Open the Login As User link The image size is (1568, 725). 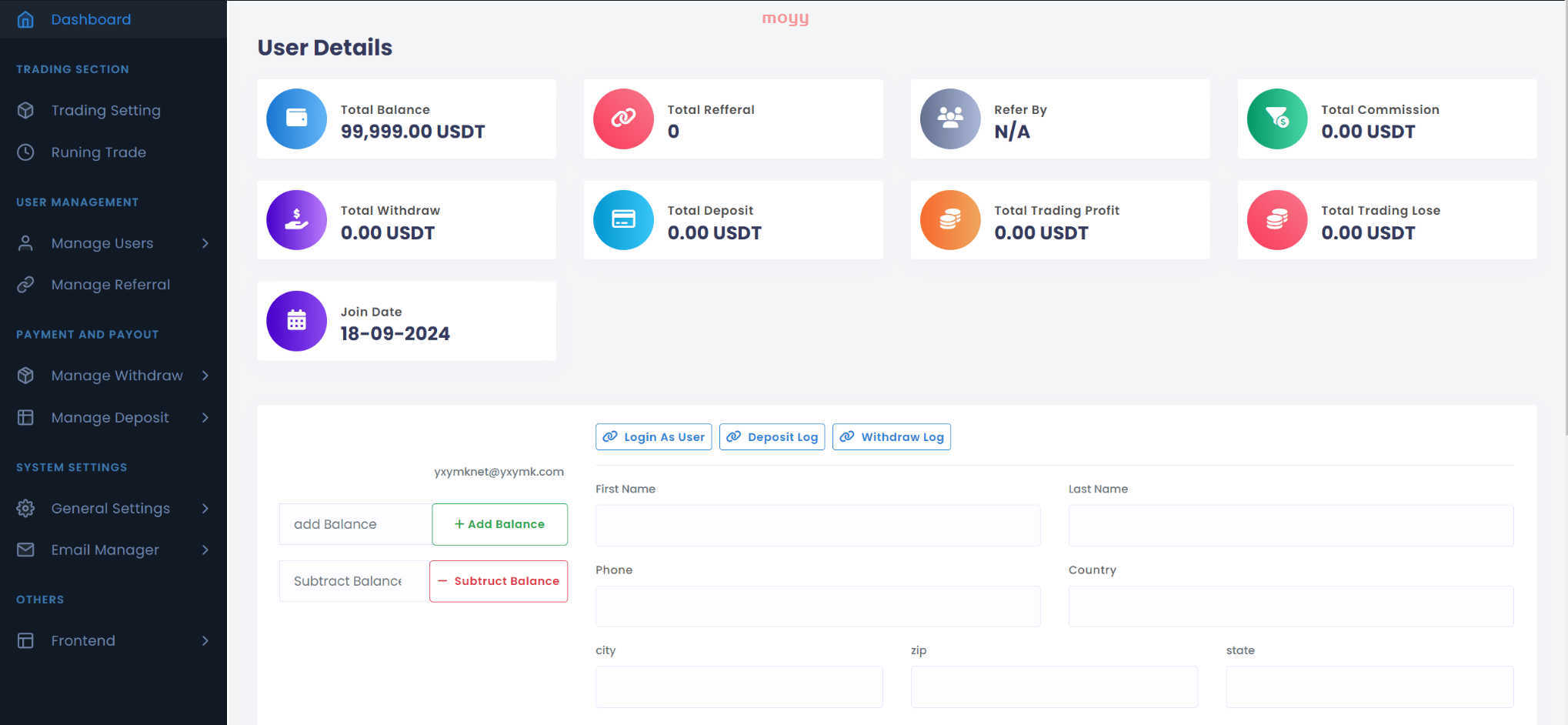pos(653,437)
